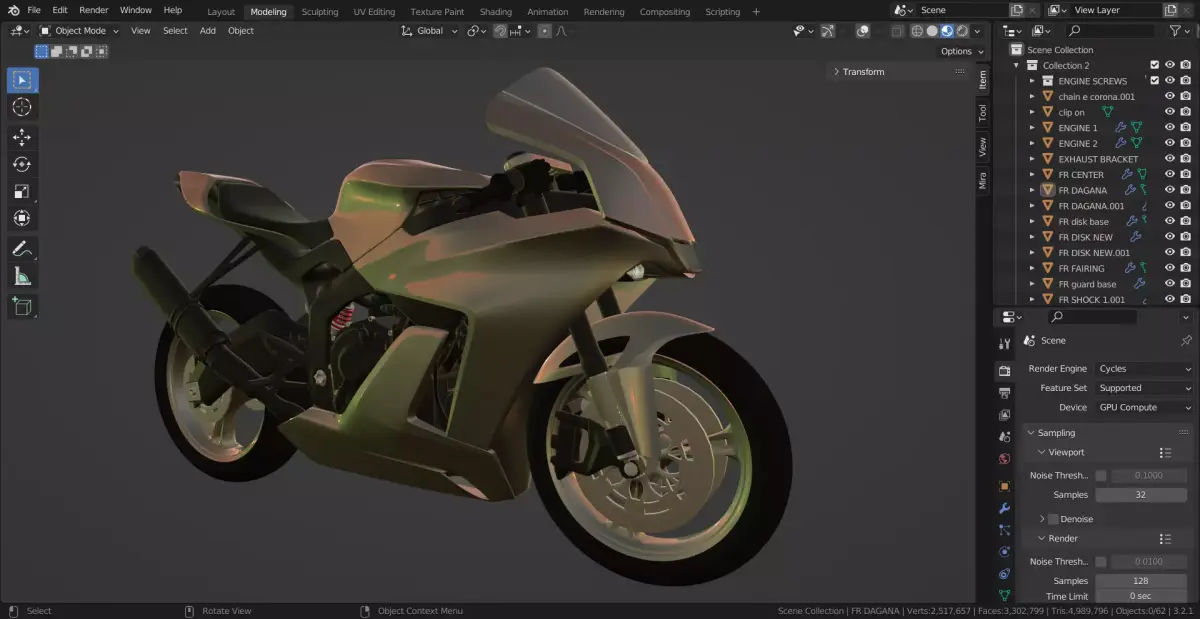Collapse the Sampling panel
Image resolution: width=1200 pixels, height=619 pixels.
[x=1032, y=433]
